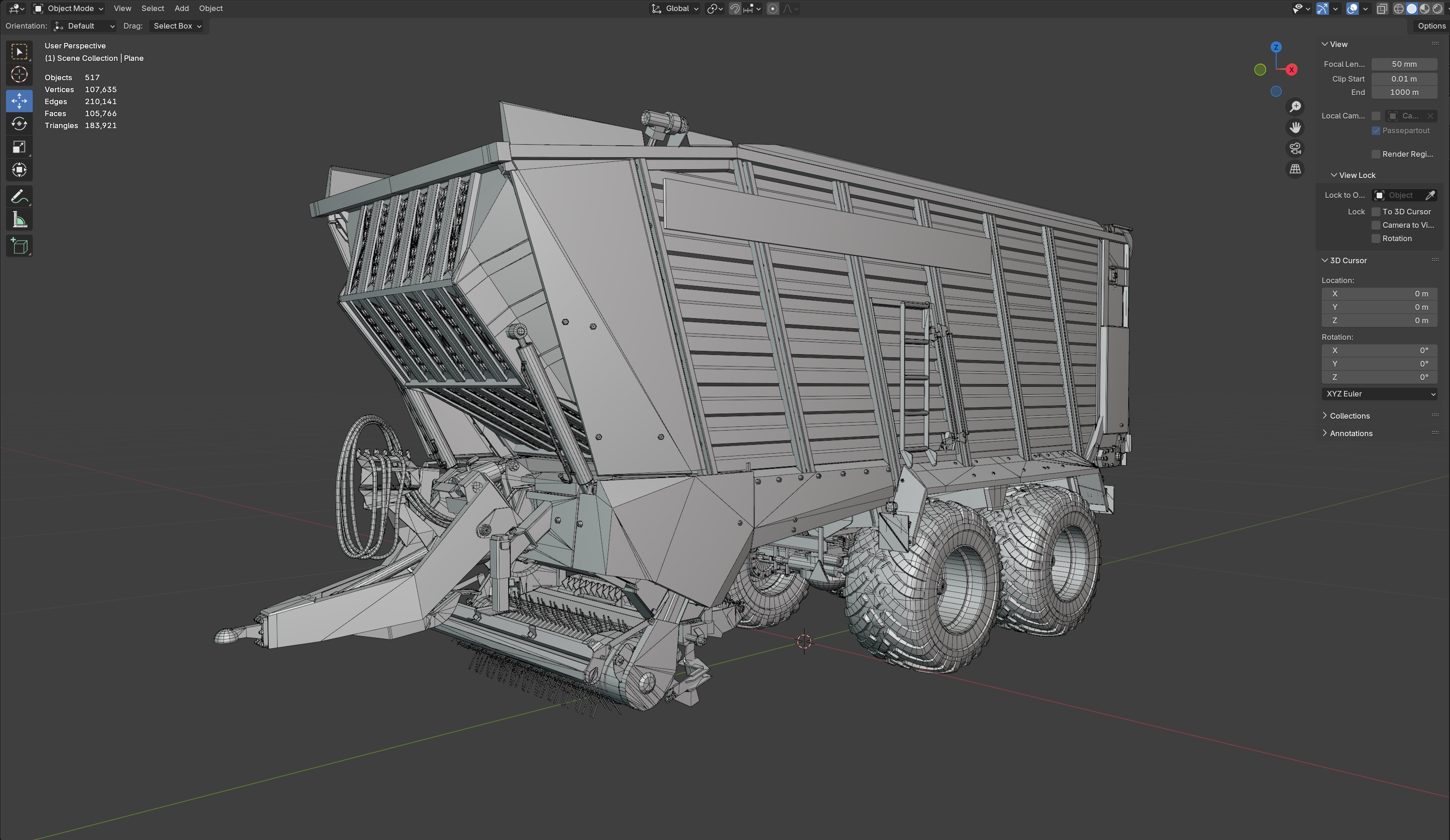The height and width of the screenshot is (840, 1450).
Task: Enable the view lock Rotation checkbox
Action: 1376,239
